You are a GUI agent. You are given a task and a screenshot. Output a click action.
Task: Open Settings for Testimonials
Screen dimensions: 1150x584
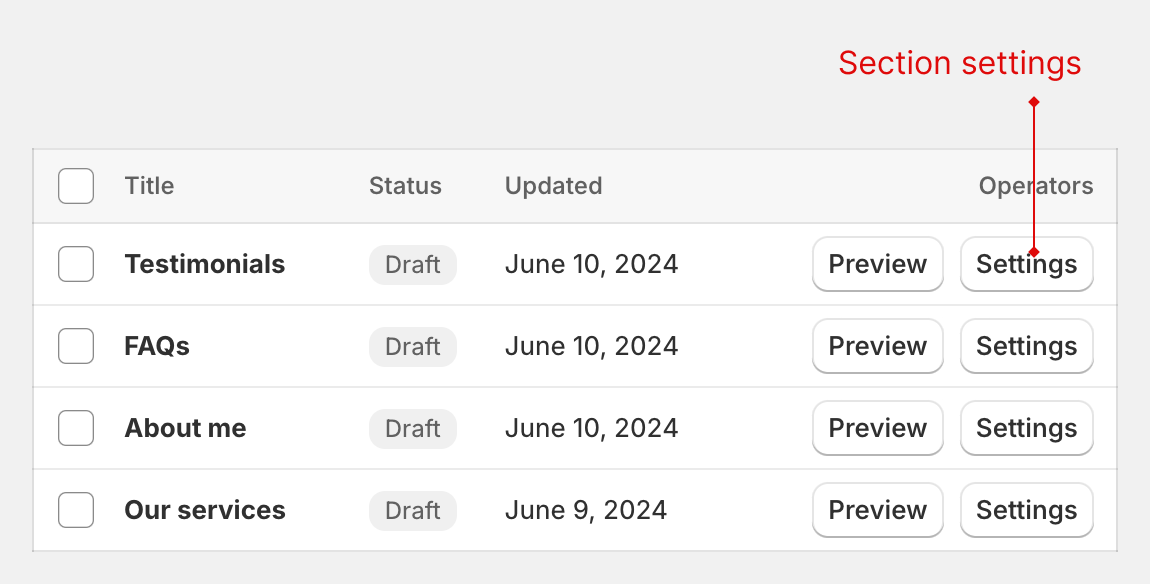1026,264
